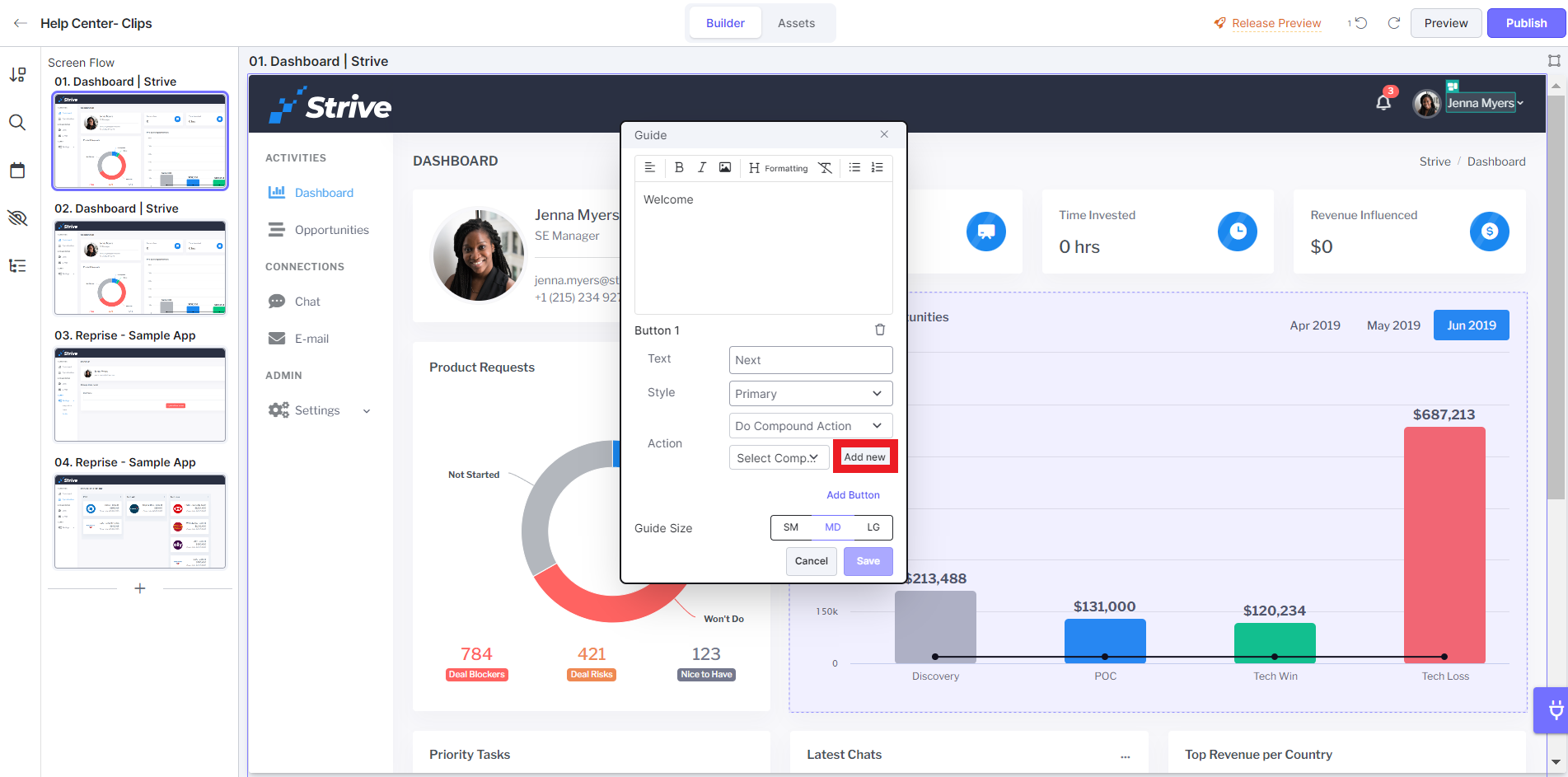Toggle the numbered list icon

pyautogui.click(x=878, y=167)
